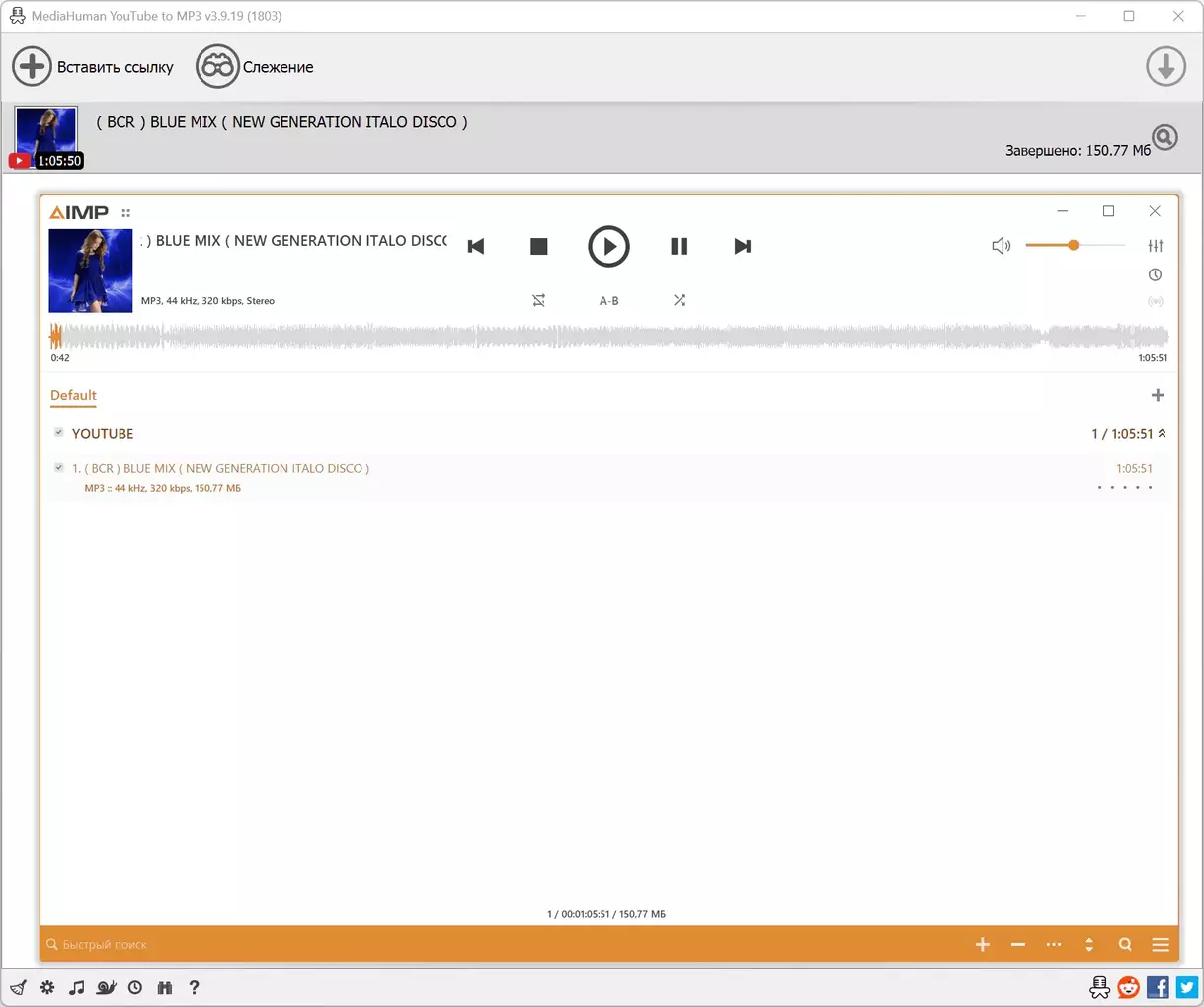Skip to next track in AIMP
This screenshot has height=1007, width=1204.
click(743, 246)
